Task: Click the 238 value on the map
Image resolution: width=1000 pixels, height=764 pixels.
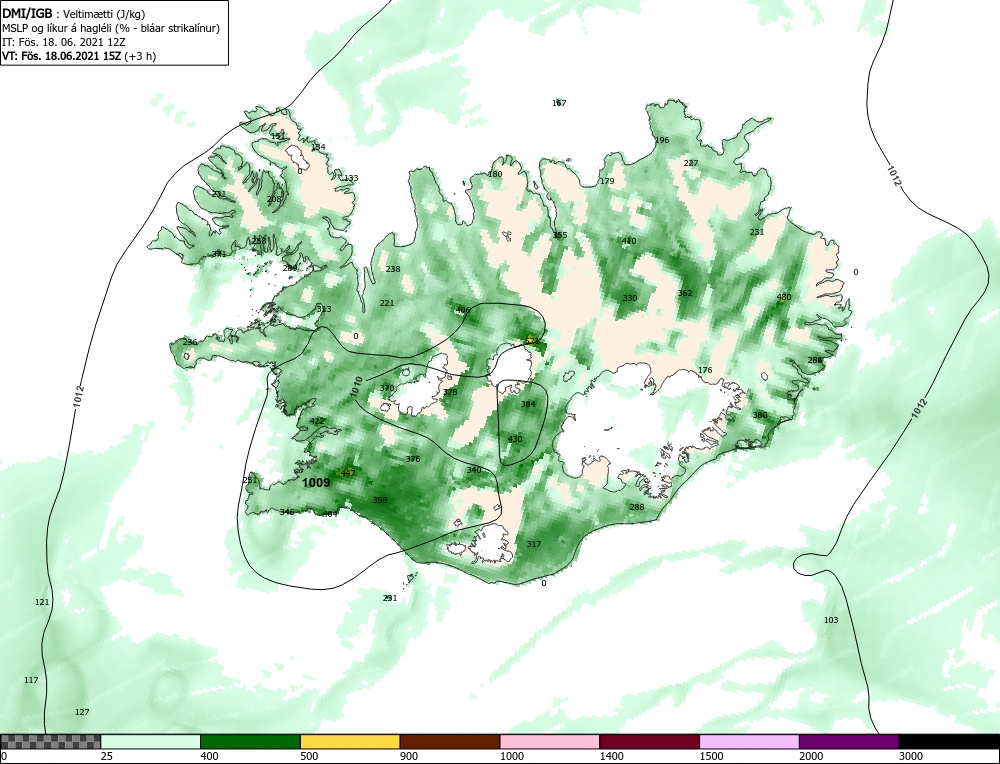Action: pos(393,269)
